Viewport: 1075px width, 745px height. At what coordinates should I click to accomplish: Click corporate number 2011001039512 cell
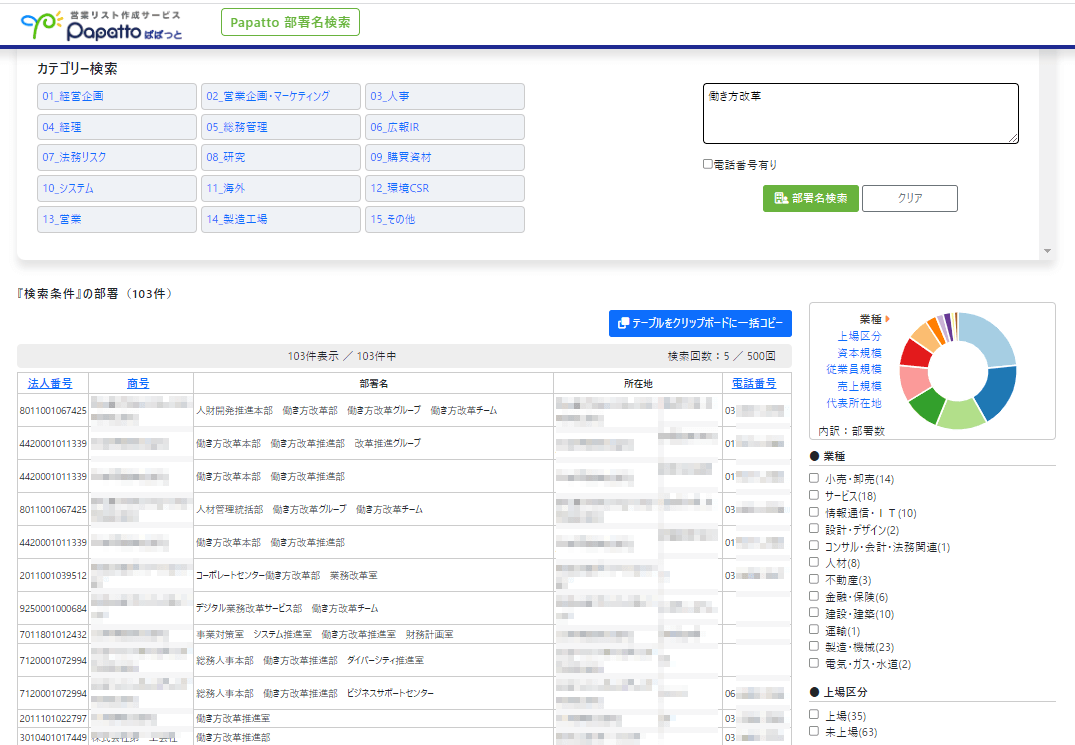click(53, 576)
